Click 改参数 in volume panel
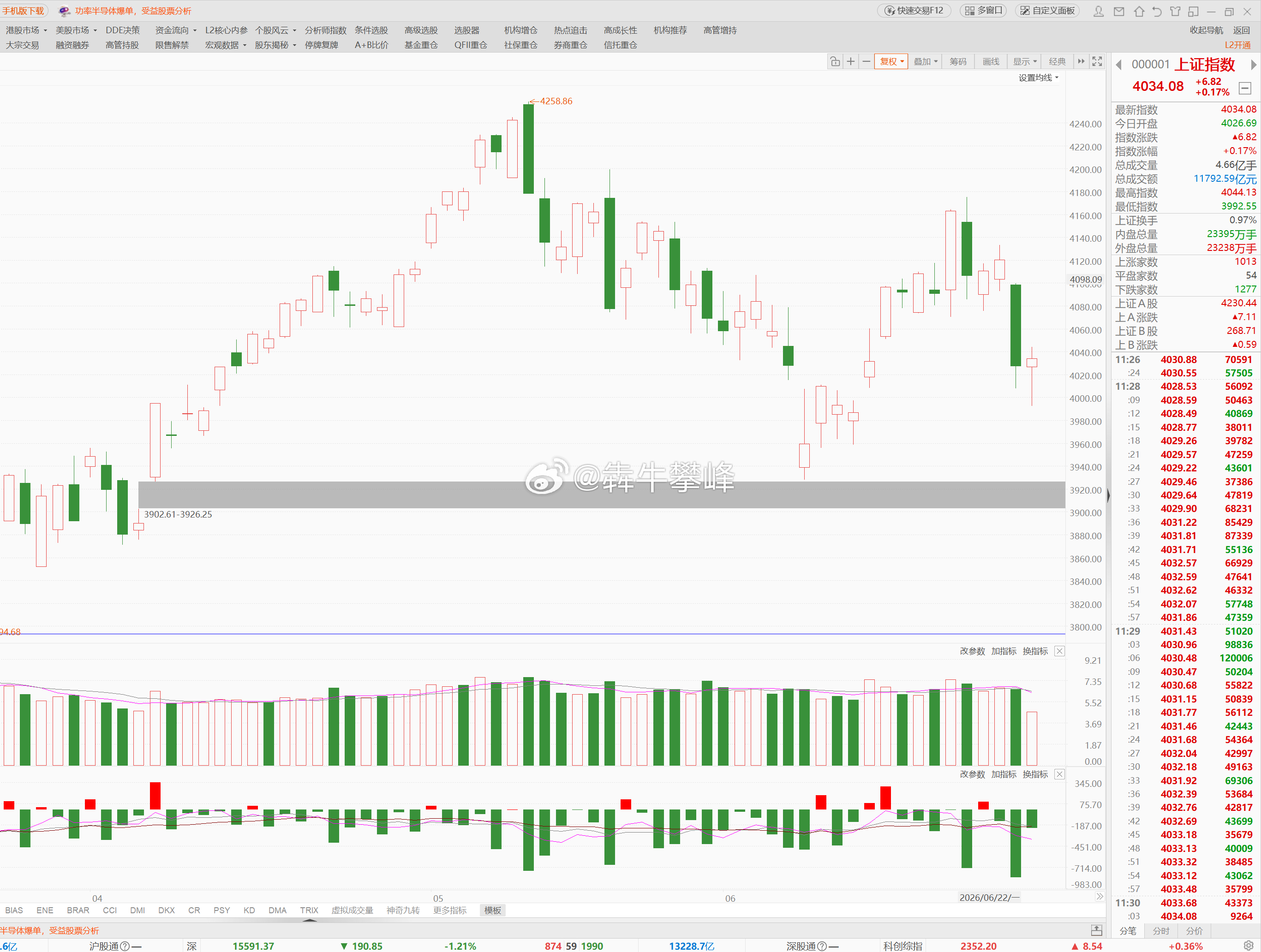 972,651
